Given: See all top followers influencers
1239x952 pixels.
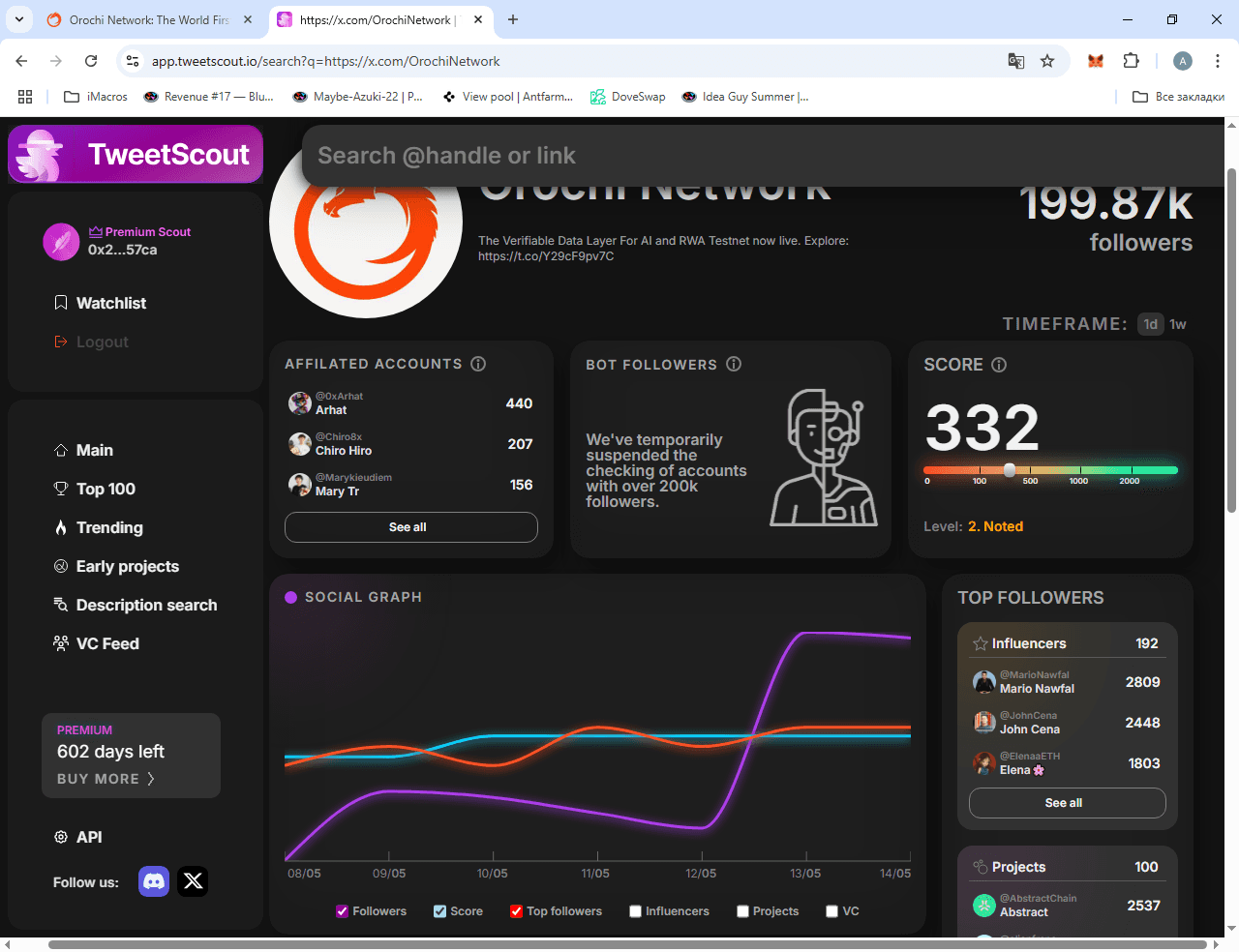Looking at the screenshot, I should point(1068,803).
